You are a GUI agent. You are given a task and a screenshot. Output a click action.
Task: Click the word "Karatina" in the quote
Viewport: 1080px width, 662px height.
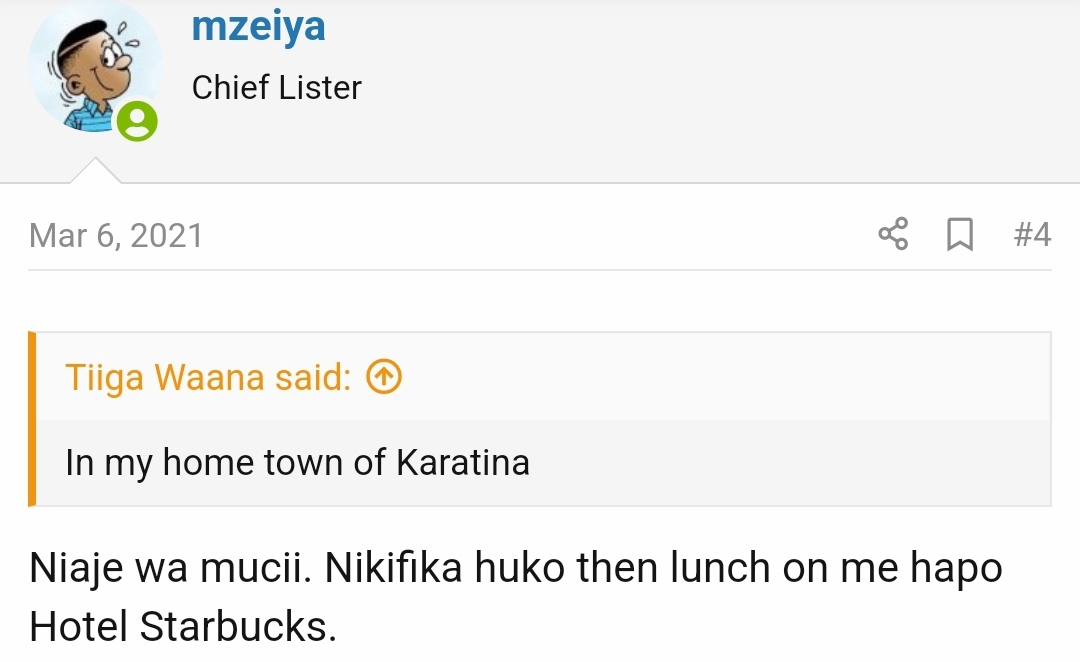coord(463,463)
